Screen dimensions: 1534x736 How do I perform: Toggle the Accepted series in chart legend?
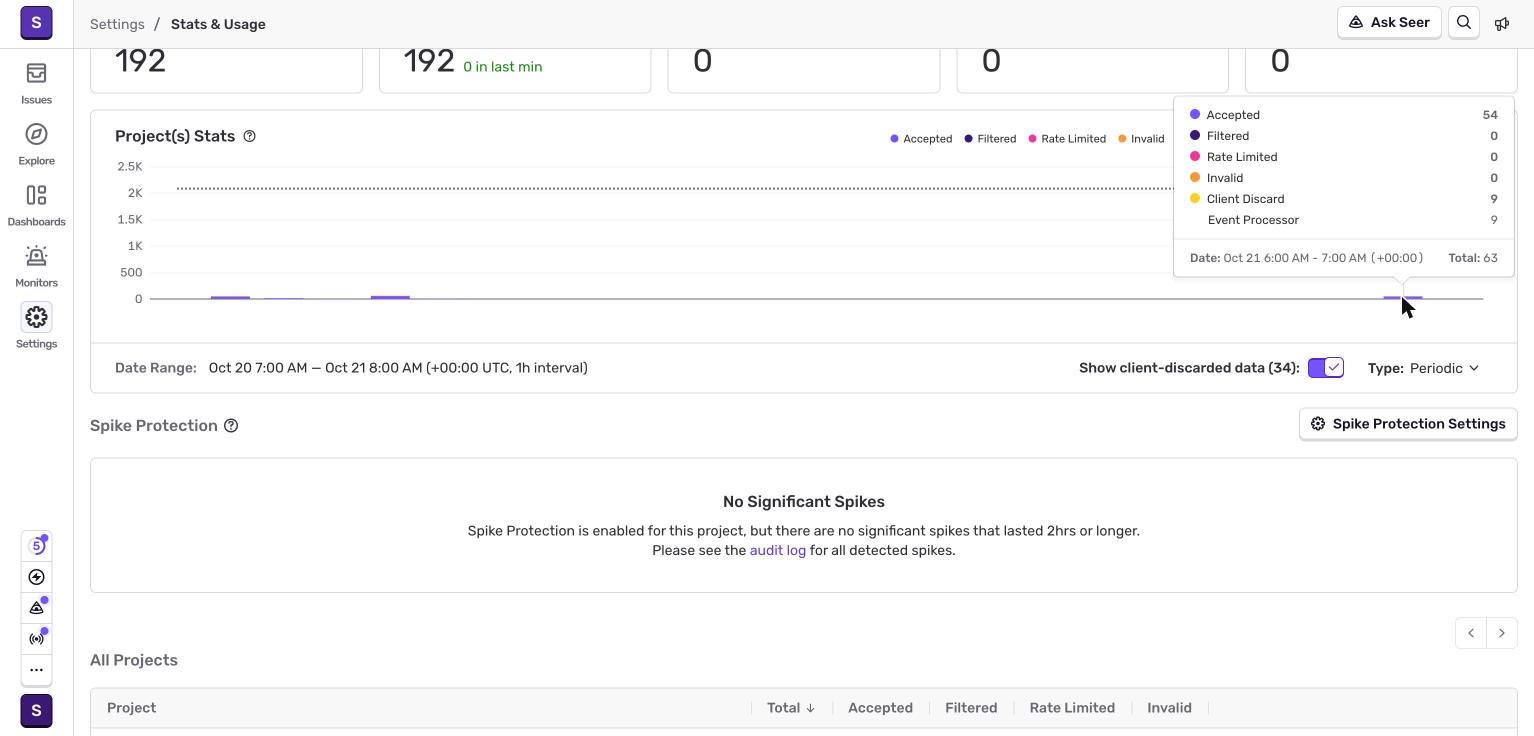coord(921,139)
